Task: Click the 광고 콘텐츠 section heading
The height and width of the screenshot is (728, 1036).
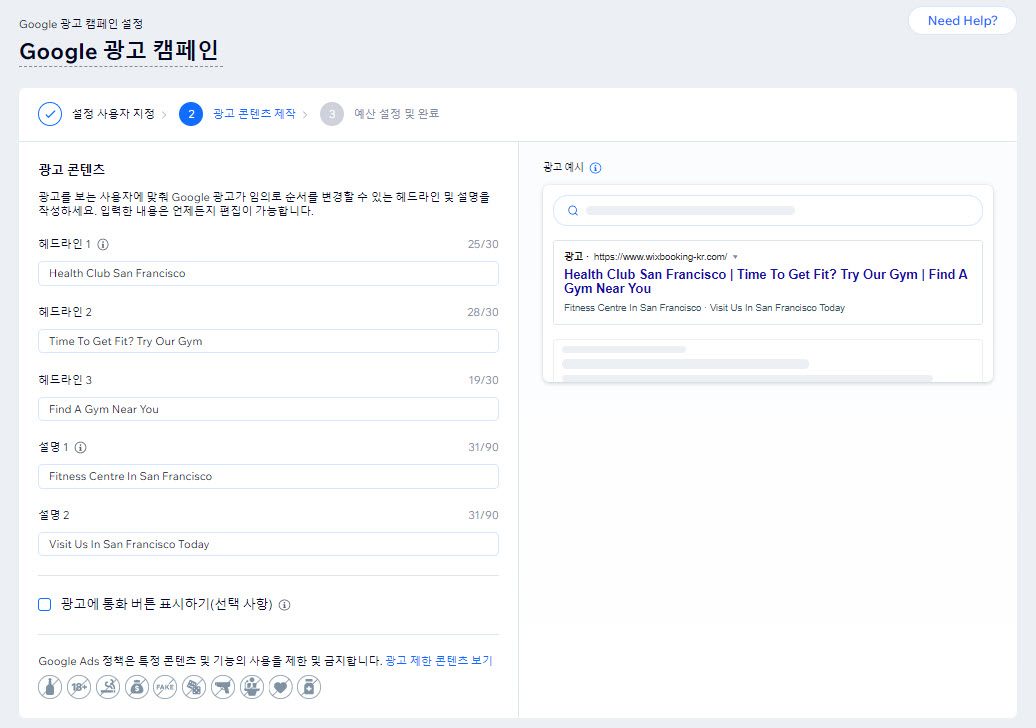Action: click(71, 170)
